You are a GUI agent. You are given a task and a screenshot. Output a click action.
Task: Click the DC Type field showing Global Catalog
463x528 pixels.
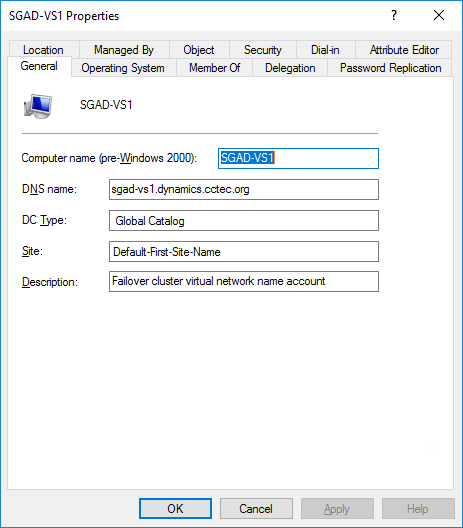(x=244, y=221)
